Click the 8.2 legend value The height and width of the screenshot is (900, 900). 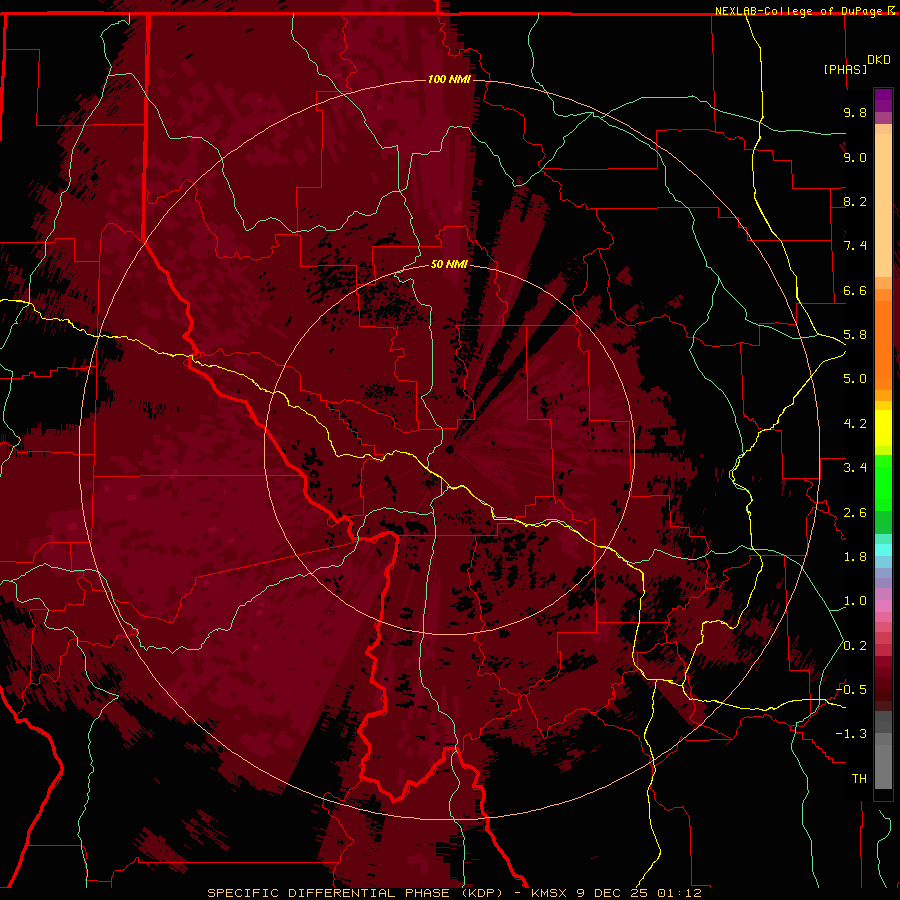click(x=855, y=201)
